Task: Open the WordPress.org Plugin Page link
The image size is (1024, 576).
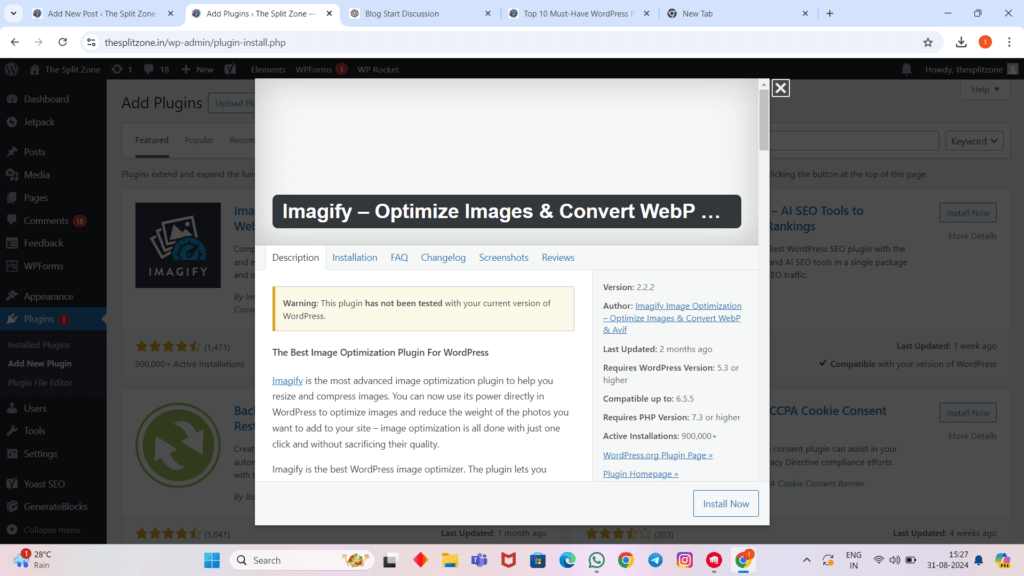Action: tap(658, 455)
